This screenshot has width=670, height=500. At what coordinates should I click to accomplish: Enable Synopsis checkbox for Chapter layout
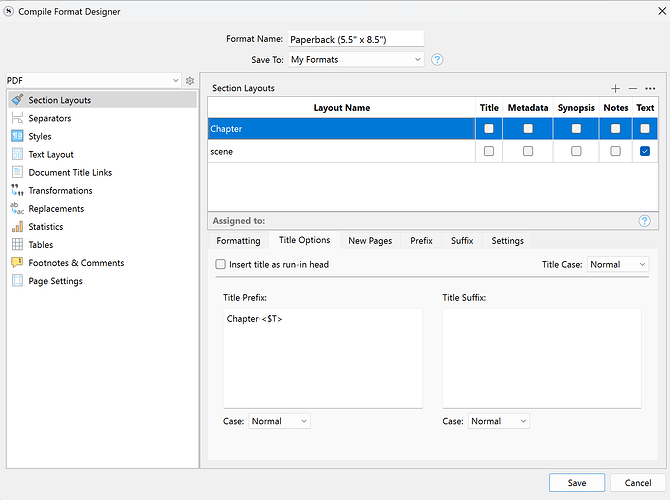tap(576, 128)
